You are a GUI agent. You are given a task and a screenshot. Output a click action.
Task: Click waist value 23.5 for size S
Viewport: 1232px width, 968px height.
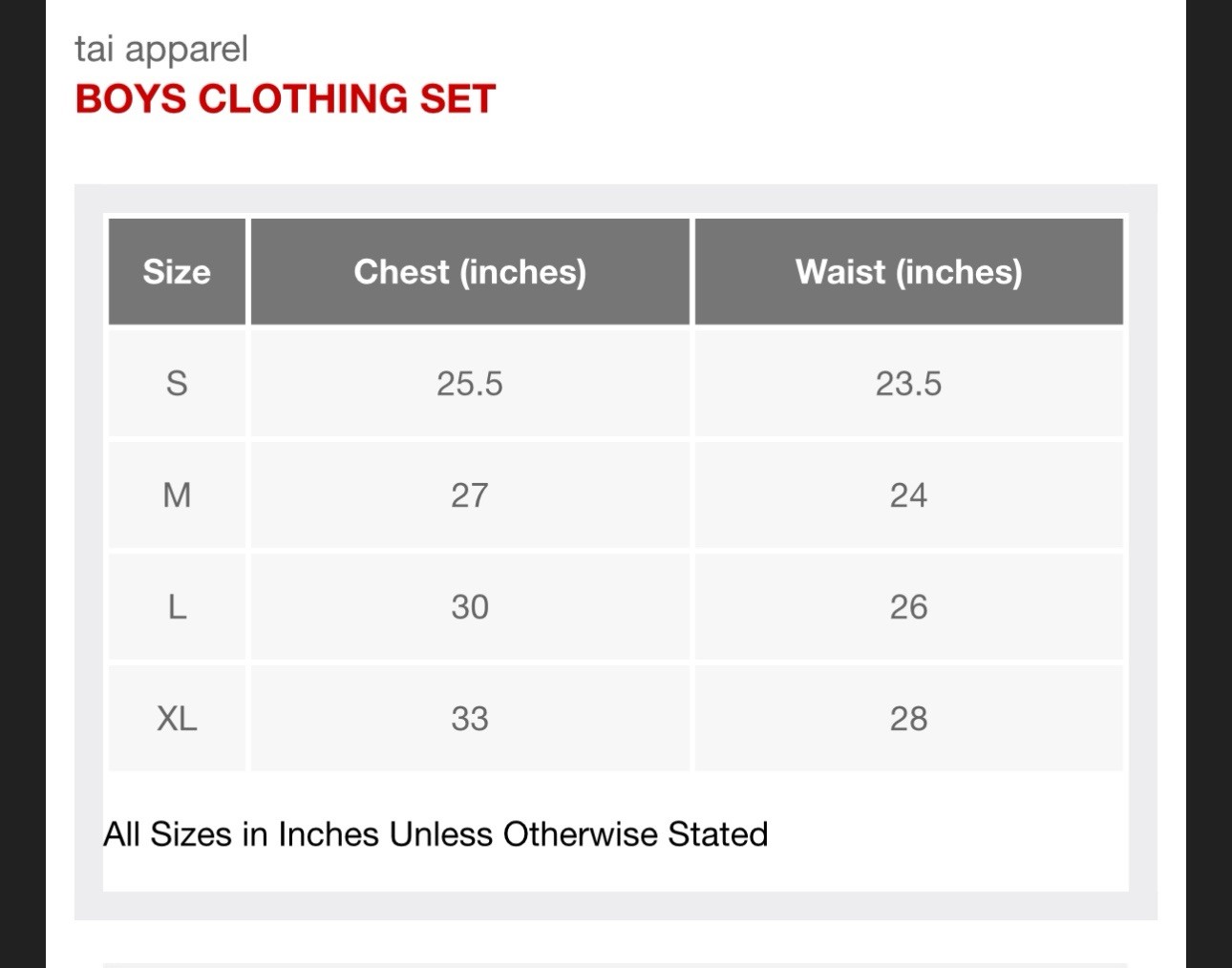(908, 383)
